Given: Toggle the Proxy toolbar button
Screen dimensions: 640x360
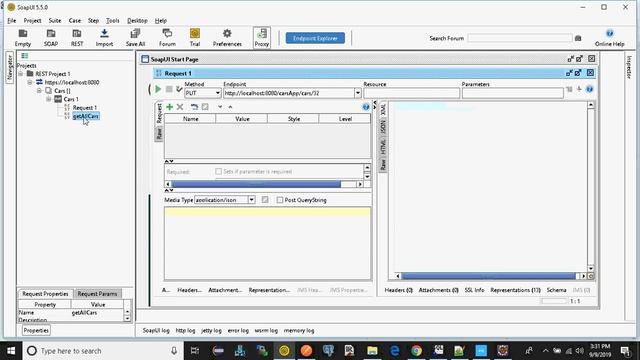Looking at the screenshot, I should pyautogui.click(x=262, y=38).
